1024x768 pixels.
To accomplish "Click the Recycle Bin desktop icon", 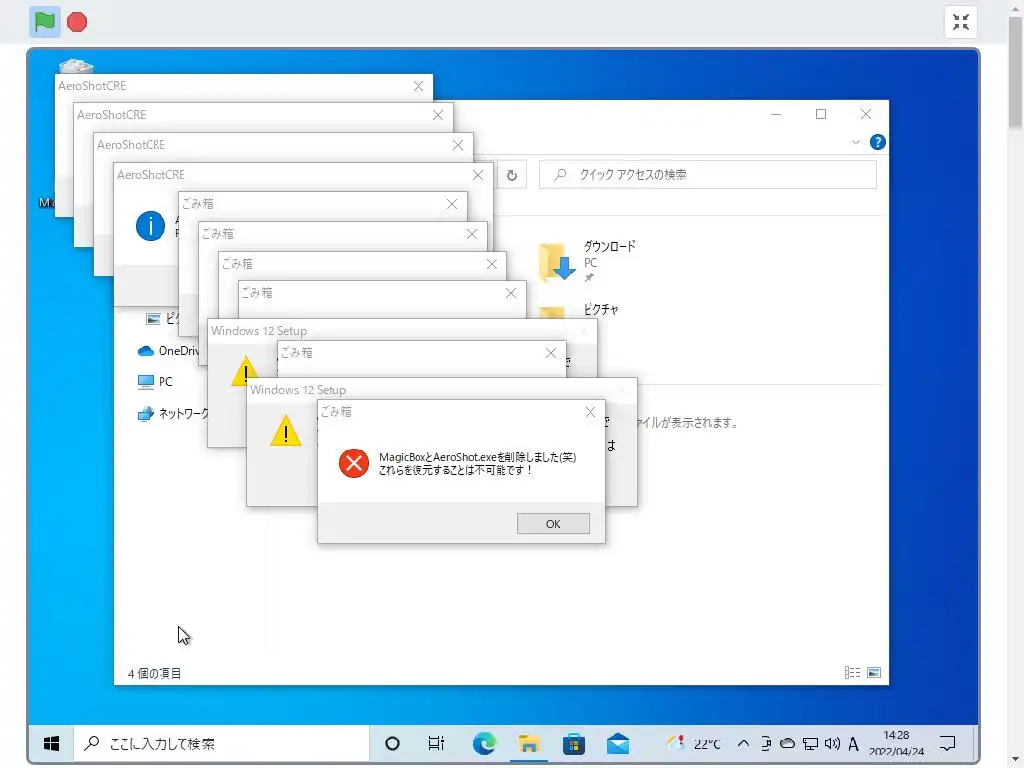I will 76,65.
